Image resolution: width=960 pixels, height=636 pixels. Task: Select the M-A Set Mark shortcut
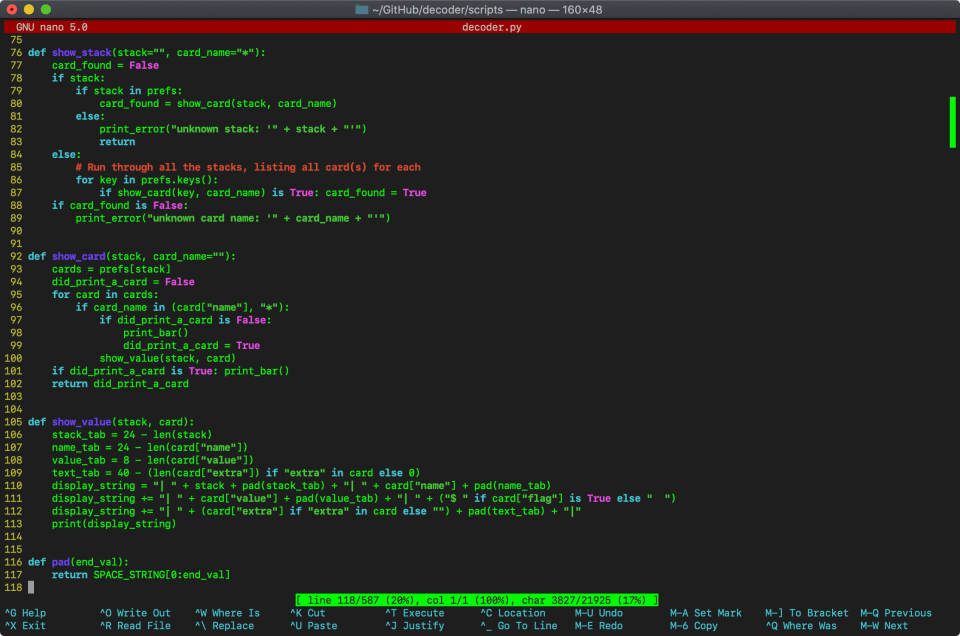705,613
